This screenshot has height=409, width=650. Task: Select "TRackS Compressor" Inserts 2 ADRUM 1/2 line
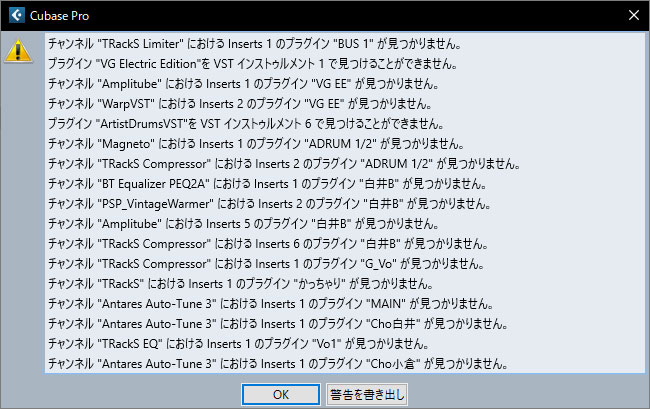[x=284, y=164]
